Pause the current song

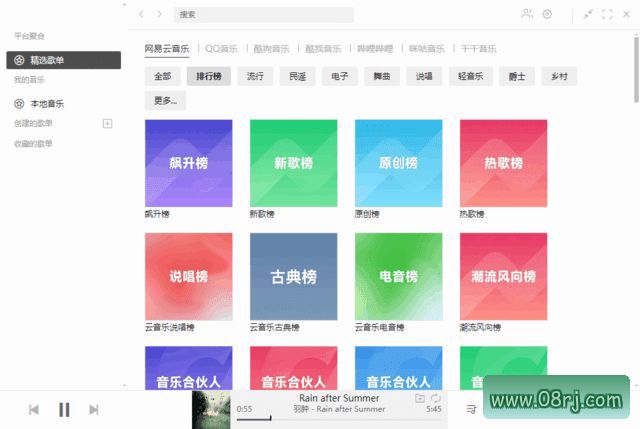pyautogui.click(x=64, y=409)
